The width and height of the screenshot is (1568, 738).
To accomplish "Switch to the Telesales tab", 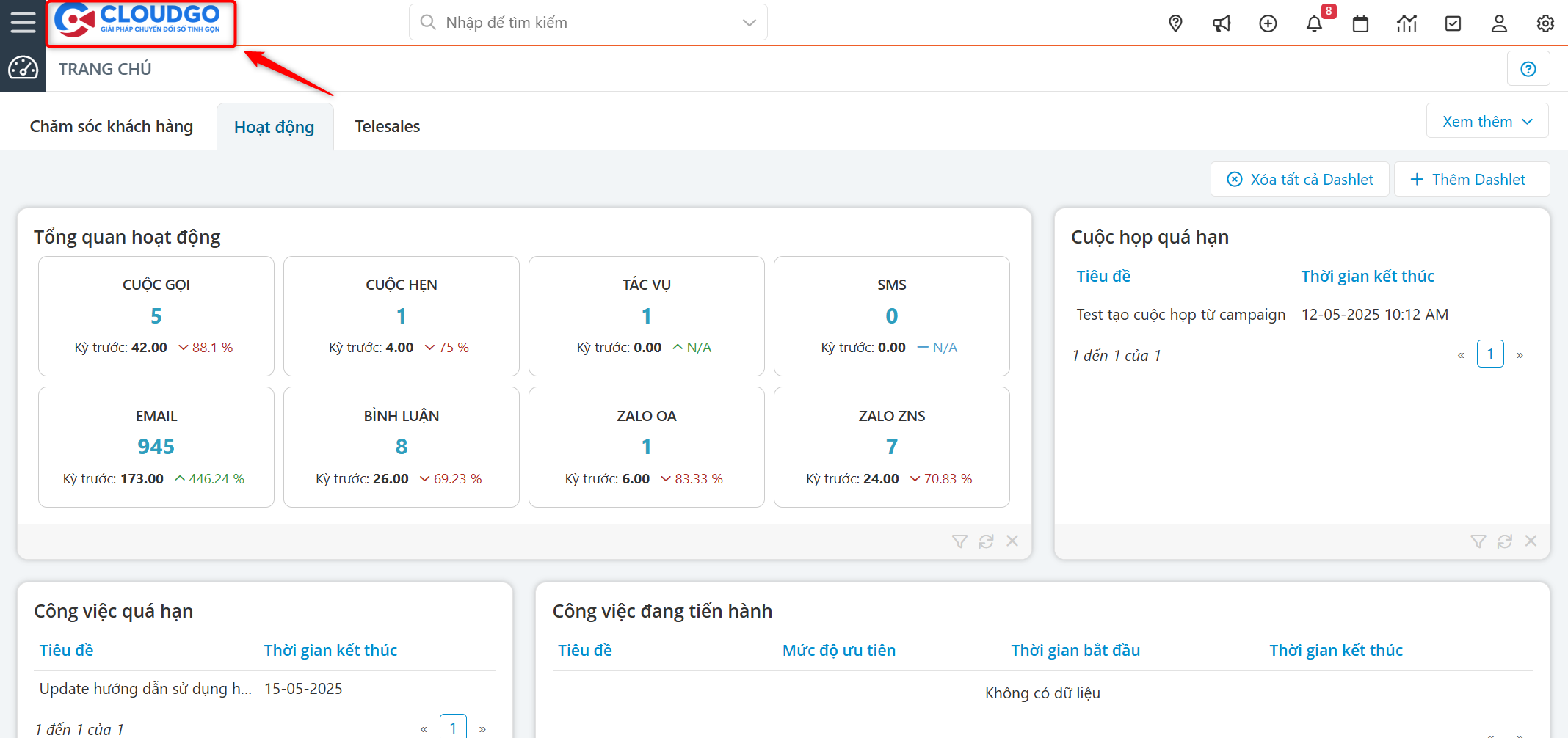I will pos(387,126).
